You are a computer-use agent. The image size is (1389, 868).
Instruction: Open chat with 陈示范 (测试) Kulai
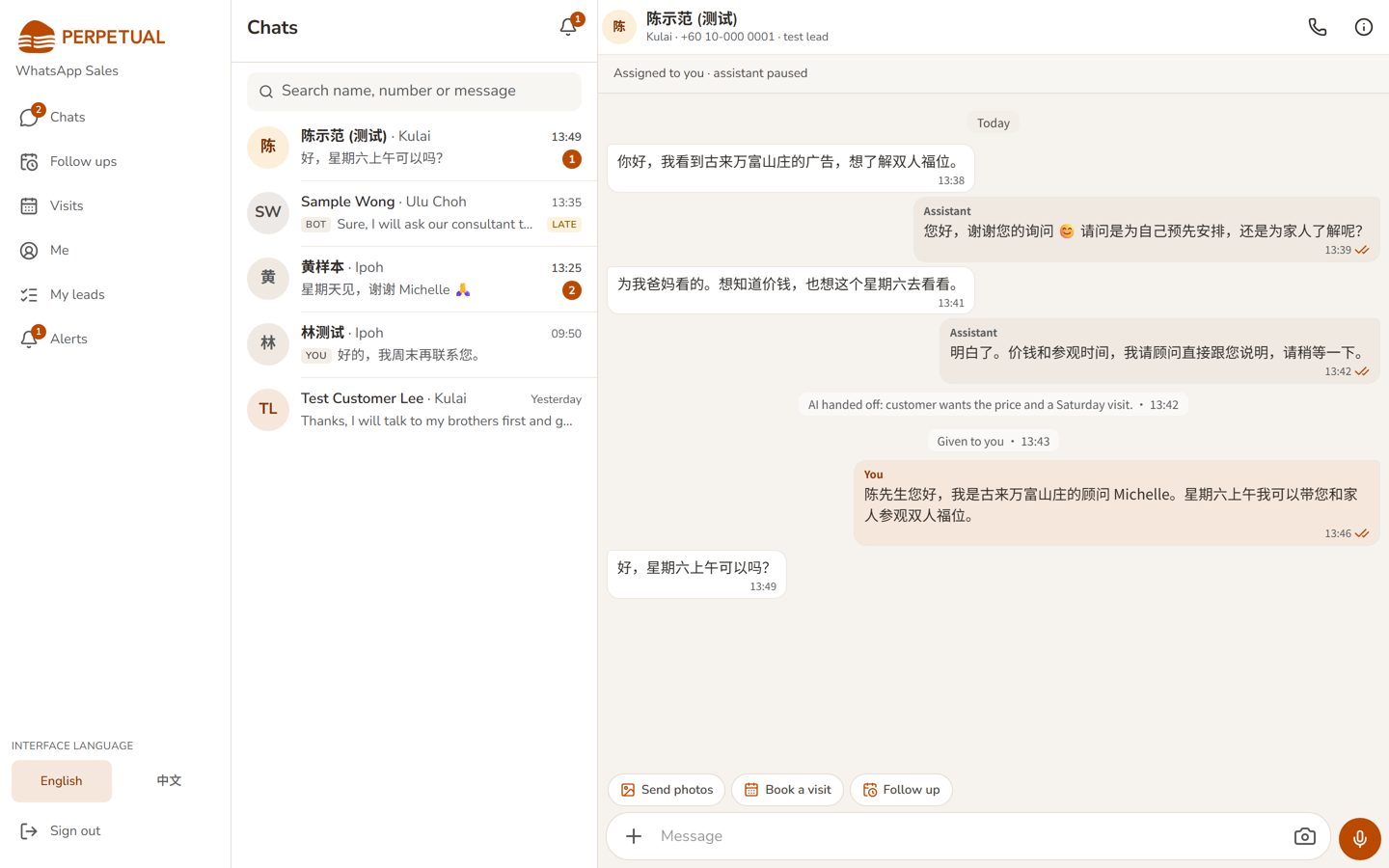pos(414,148)
